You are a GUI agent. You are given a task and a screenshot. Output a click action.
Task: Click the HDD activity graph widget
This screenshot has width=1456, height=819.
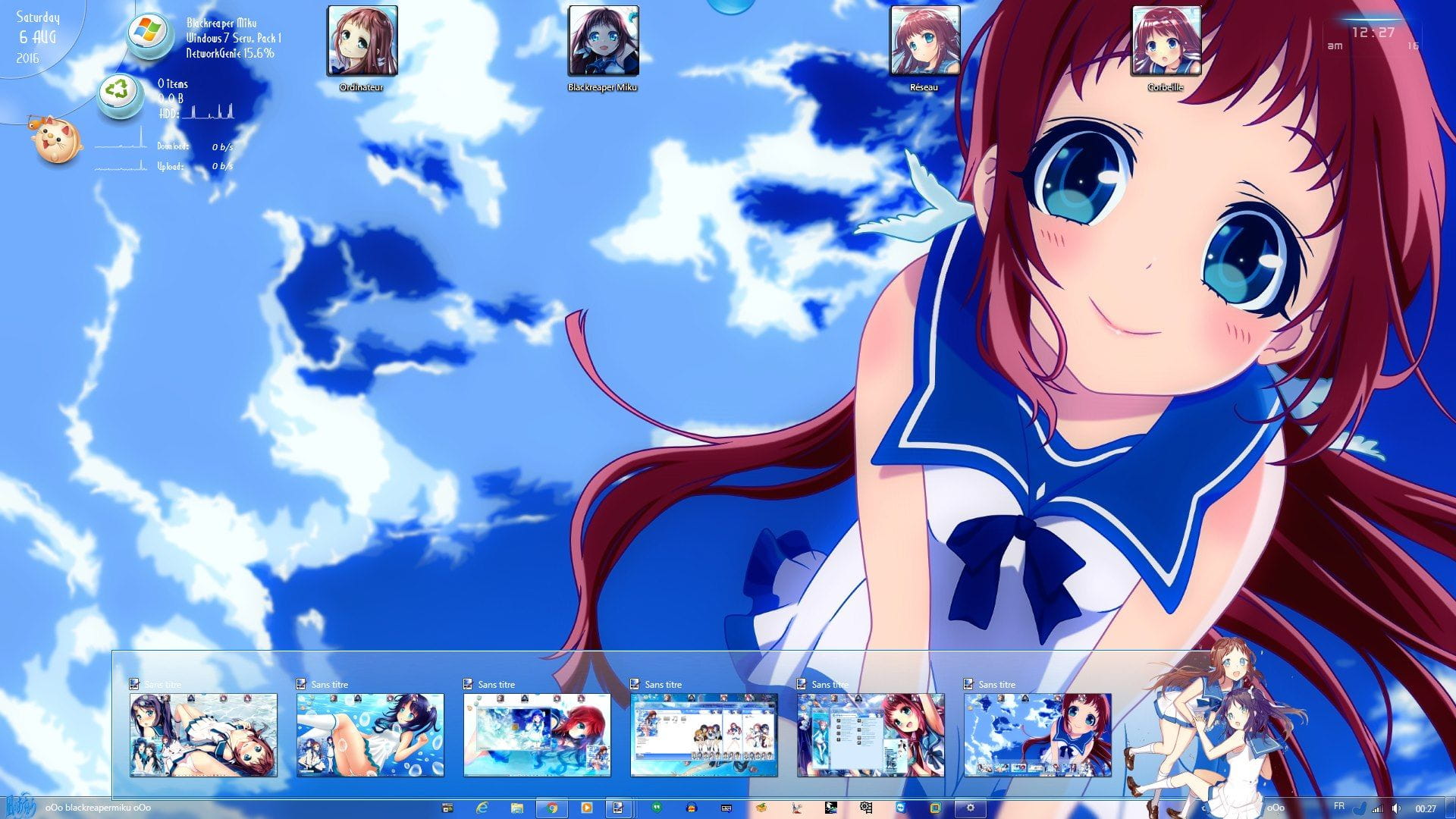[x=209, y=112]
